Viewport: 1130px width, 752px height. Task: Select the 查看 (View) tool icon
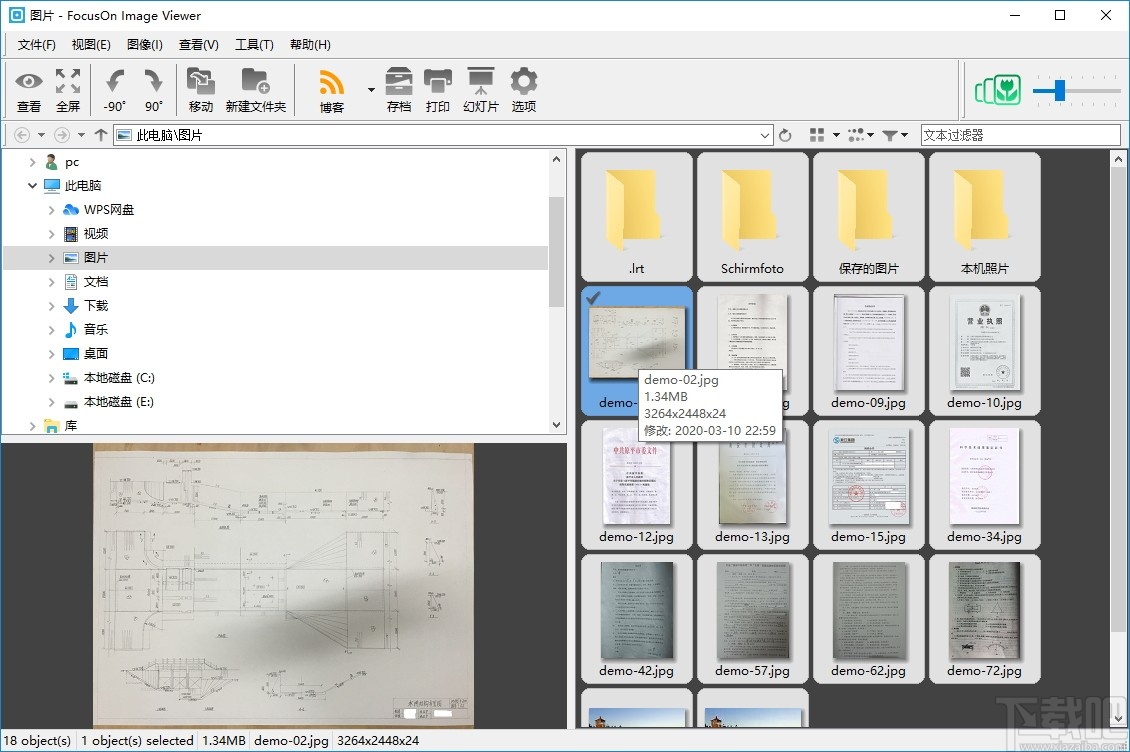click(29, 88)
